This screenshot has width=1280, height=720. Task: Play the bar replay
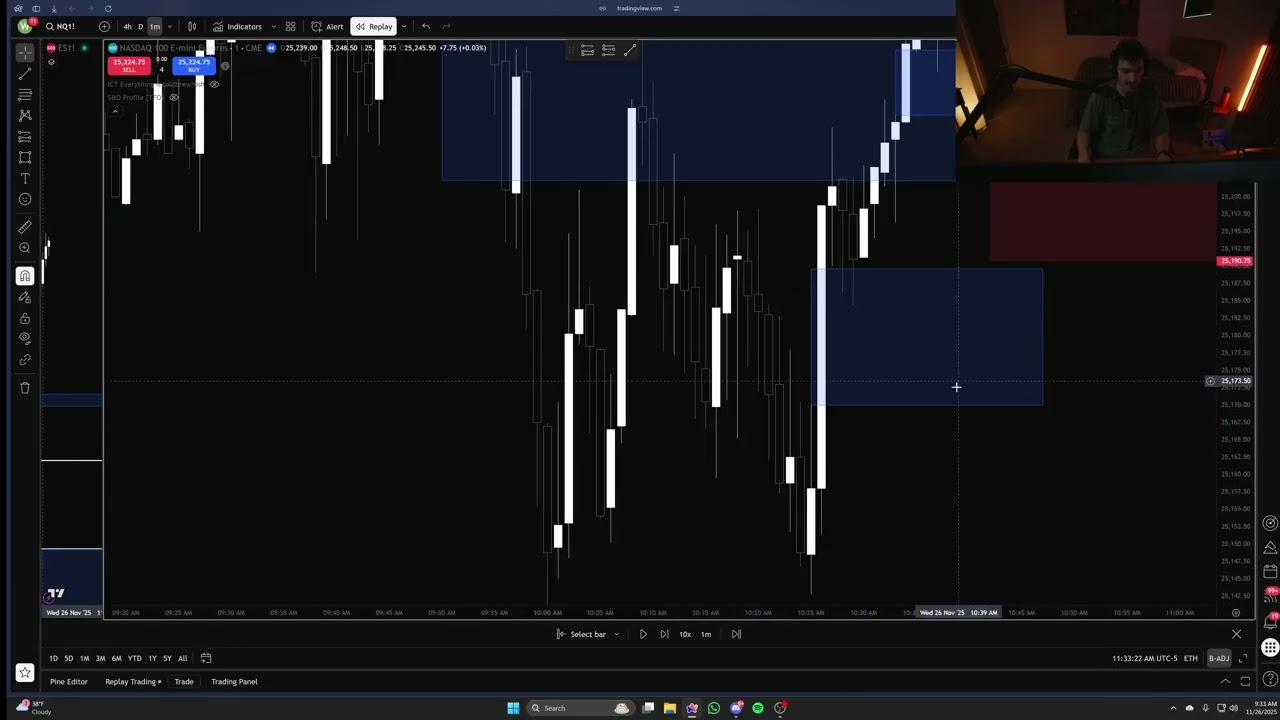(643, 634)
